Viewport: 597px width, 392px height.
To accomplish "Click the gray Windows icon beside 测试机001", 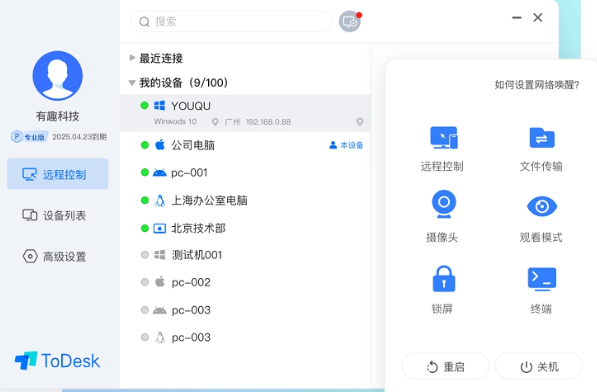I will coord(160,255).
